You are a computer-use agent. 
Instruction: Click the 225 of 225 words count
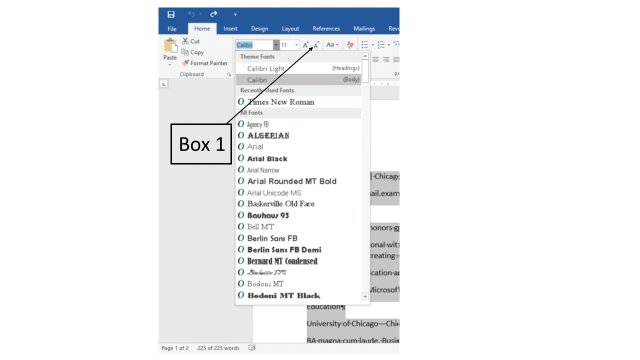pyautogui.click(x=218, y=348)
